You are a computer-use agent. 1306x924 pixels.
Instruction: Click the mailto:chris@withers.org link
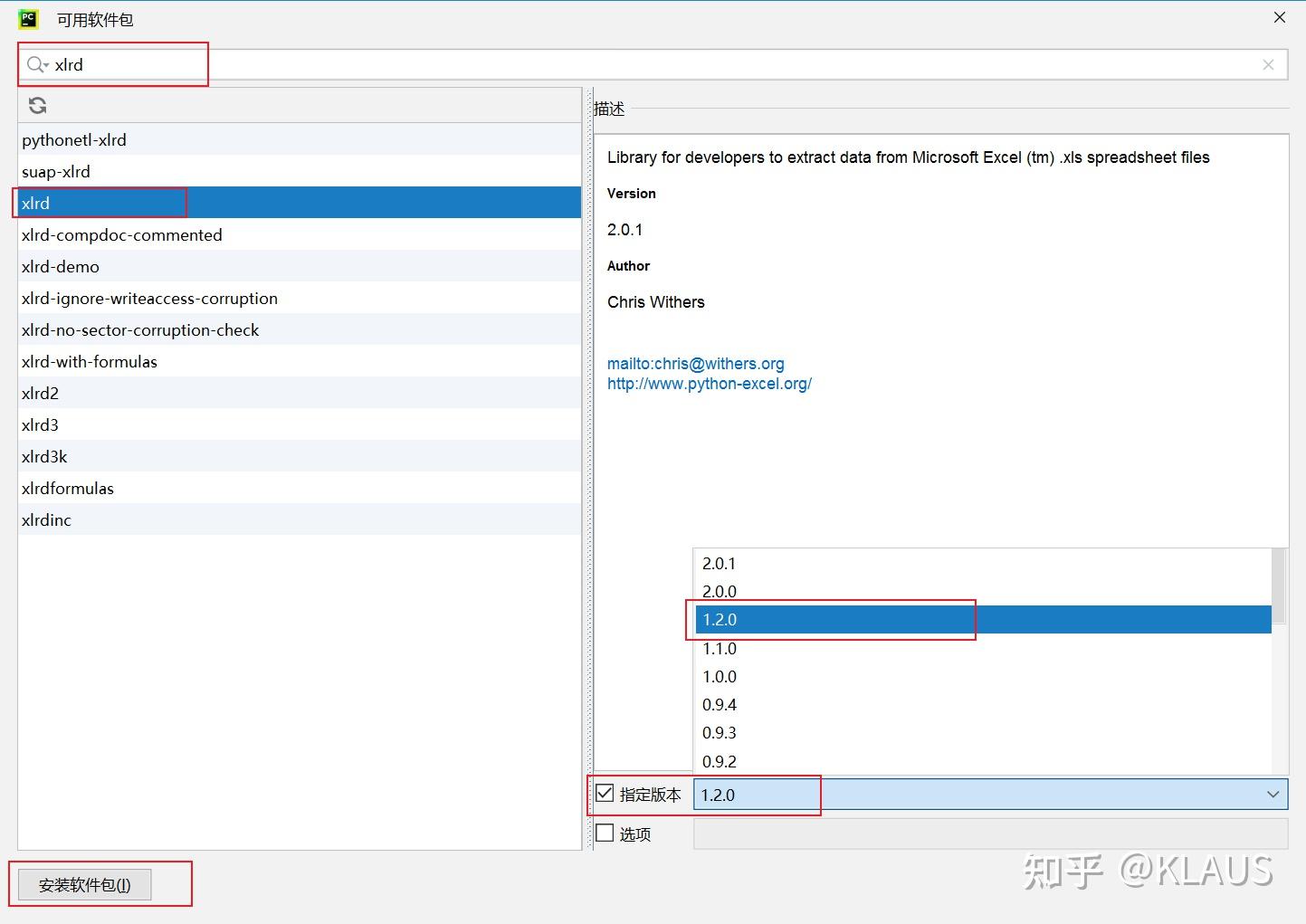(x=695, y=363)
